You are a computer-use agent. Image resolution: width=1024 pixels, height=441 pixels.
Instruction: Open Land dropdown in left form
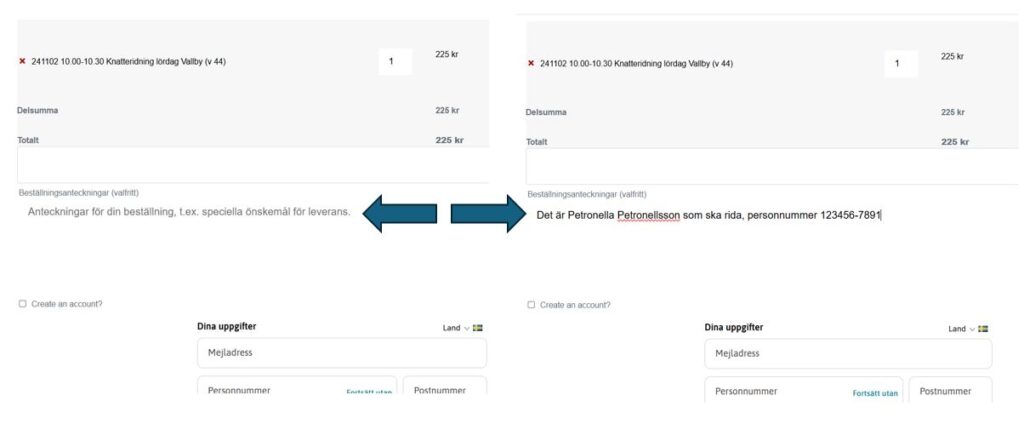tap(456, 327)
